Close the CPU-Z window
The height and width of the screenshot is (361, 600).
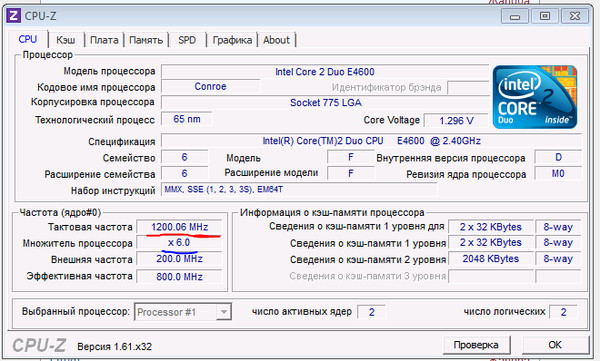coord(575,16)
